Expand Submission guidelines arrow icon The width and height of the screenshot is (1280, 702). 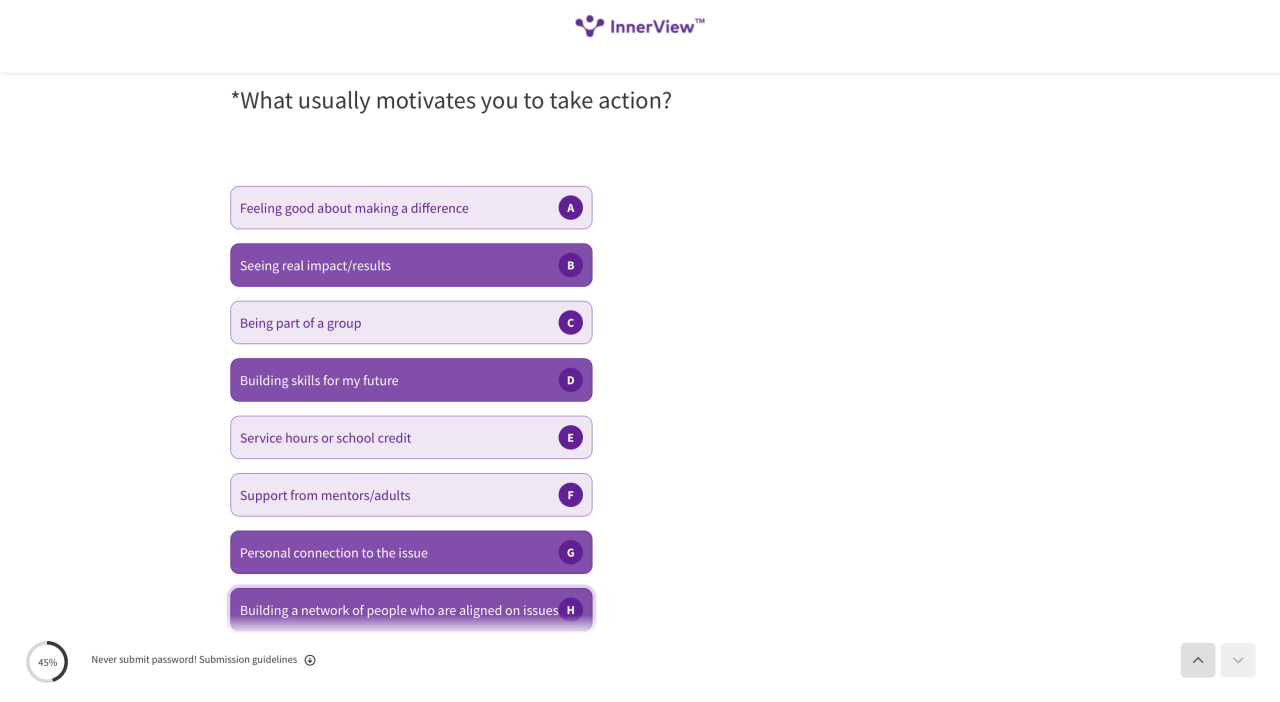click(x=310, y=660)
